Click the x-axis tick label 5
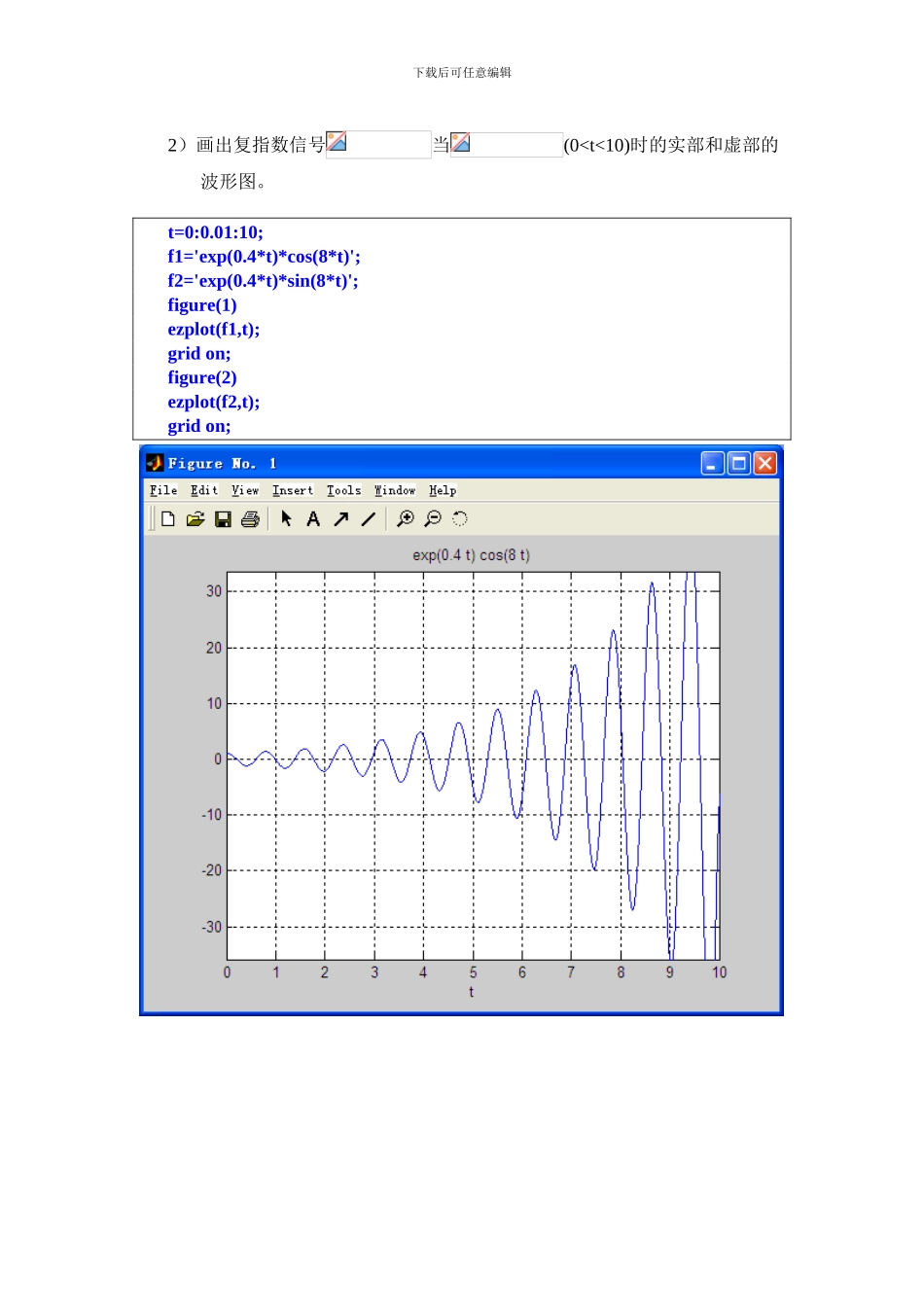The height and width of the screenshot is (1307, 924). tap(474, 972)
